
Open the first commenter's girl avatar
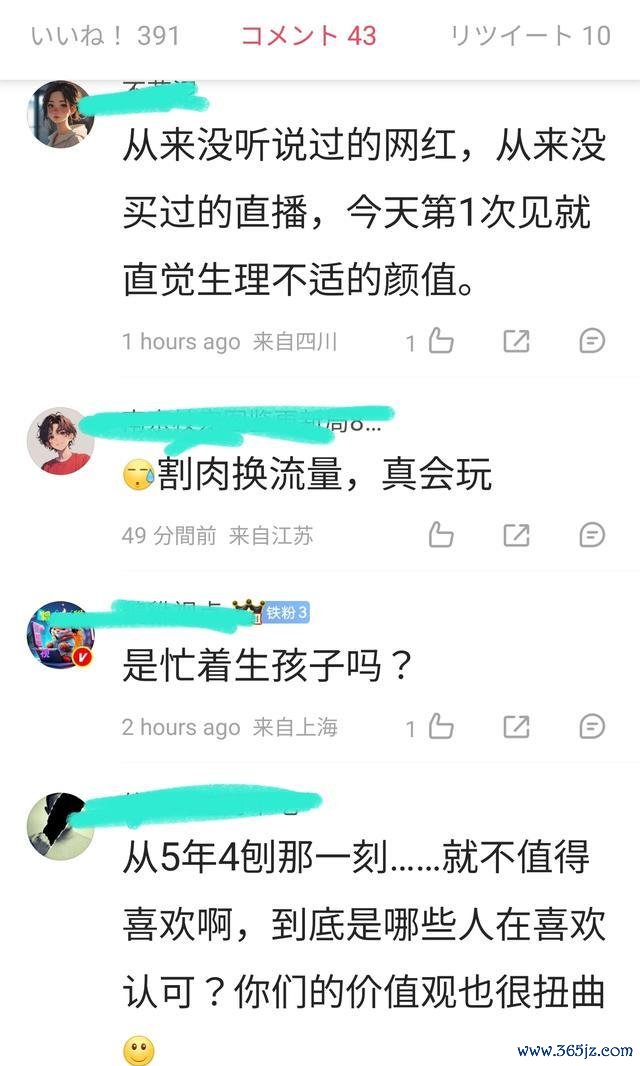pos(61,114)
